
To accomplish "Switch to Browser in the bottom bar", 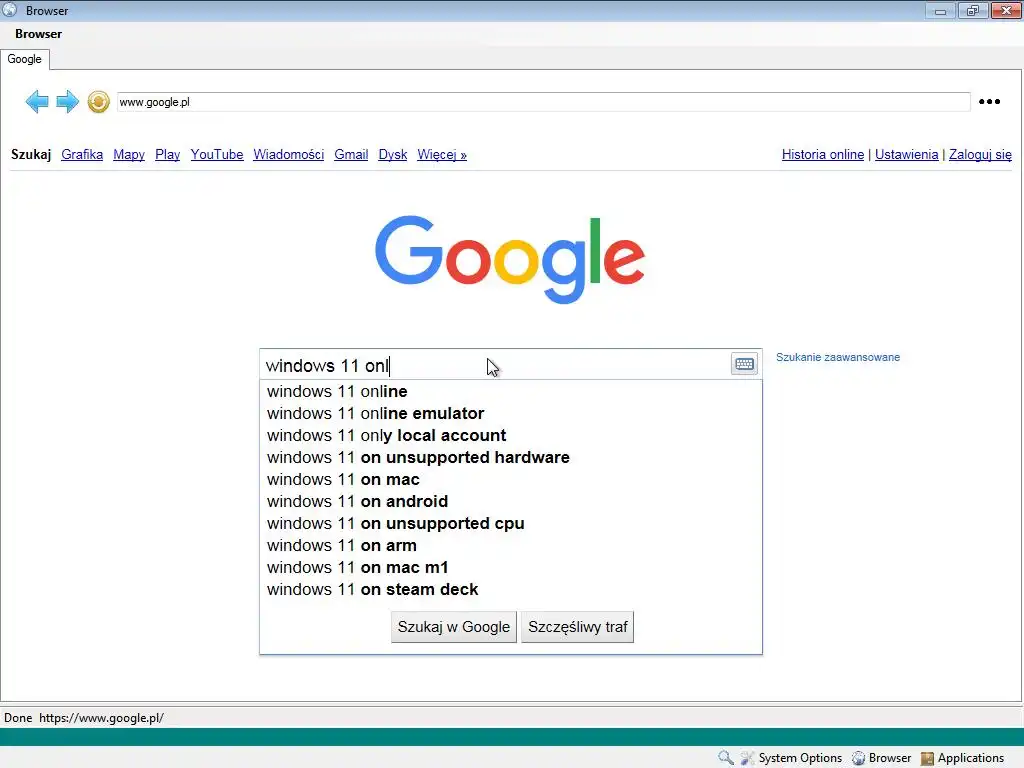I will coord(882,758).
